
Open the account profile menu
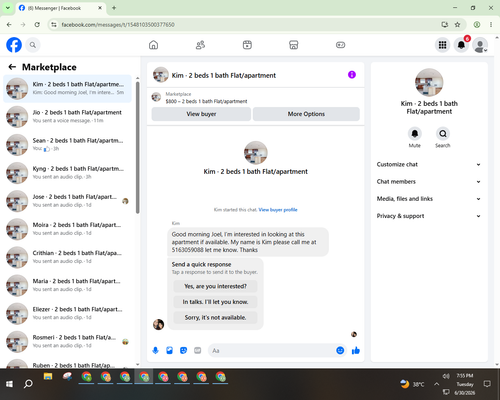[480, 45]
